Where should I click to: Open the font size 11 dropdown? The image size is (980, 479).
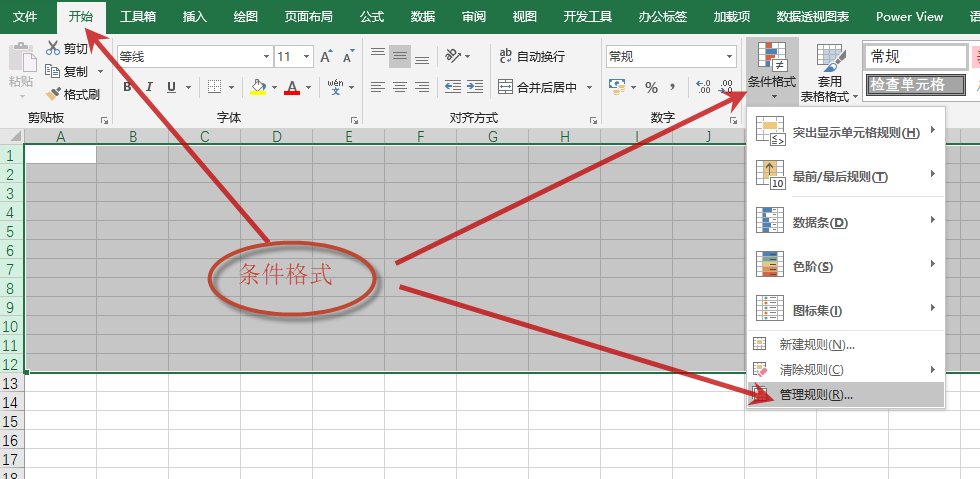(x=307, y=57)
